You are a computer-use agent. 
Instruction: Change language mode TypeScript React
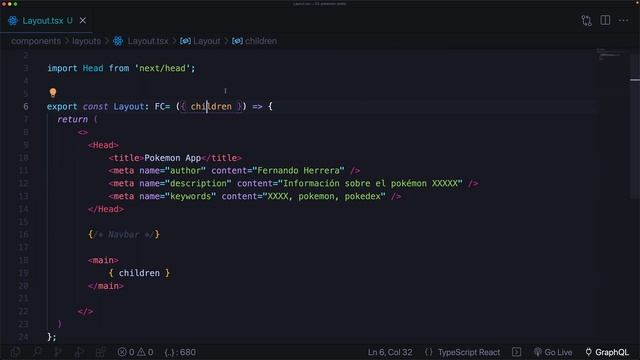[469, 352]
